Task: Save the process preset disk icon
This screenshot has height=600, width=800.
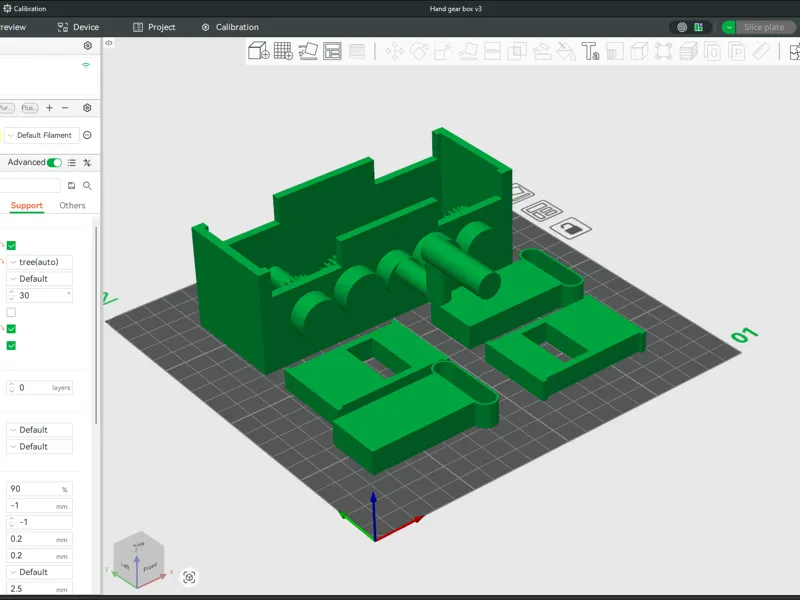Action: pos(72,186)
